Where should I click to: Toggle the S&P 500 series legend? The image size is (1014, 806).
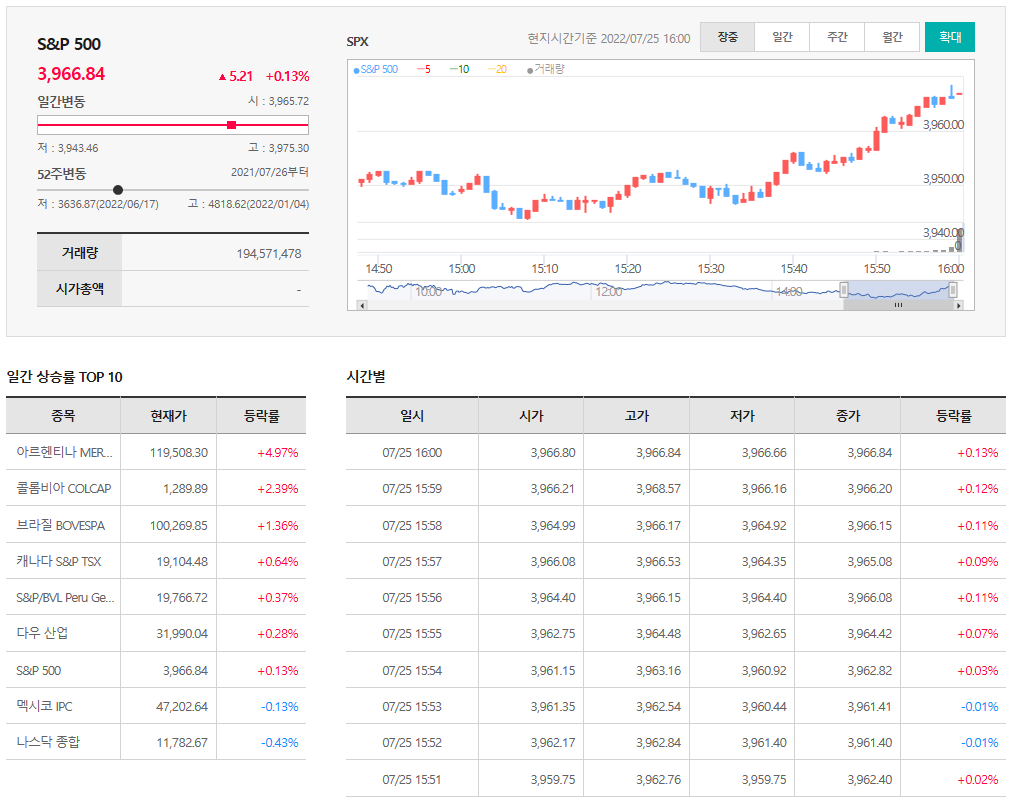(x=376, y=69)
